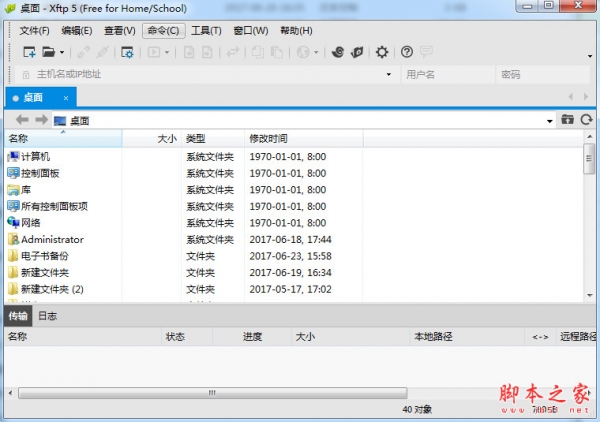Click file list scrollbar down arrow

589,295
